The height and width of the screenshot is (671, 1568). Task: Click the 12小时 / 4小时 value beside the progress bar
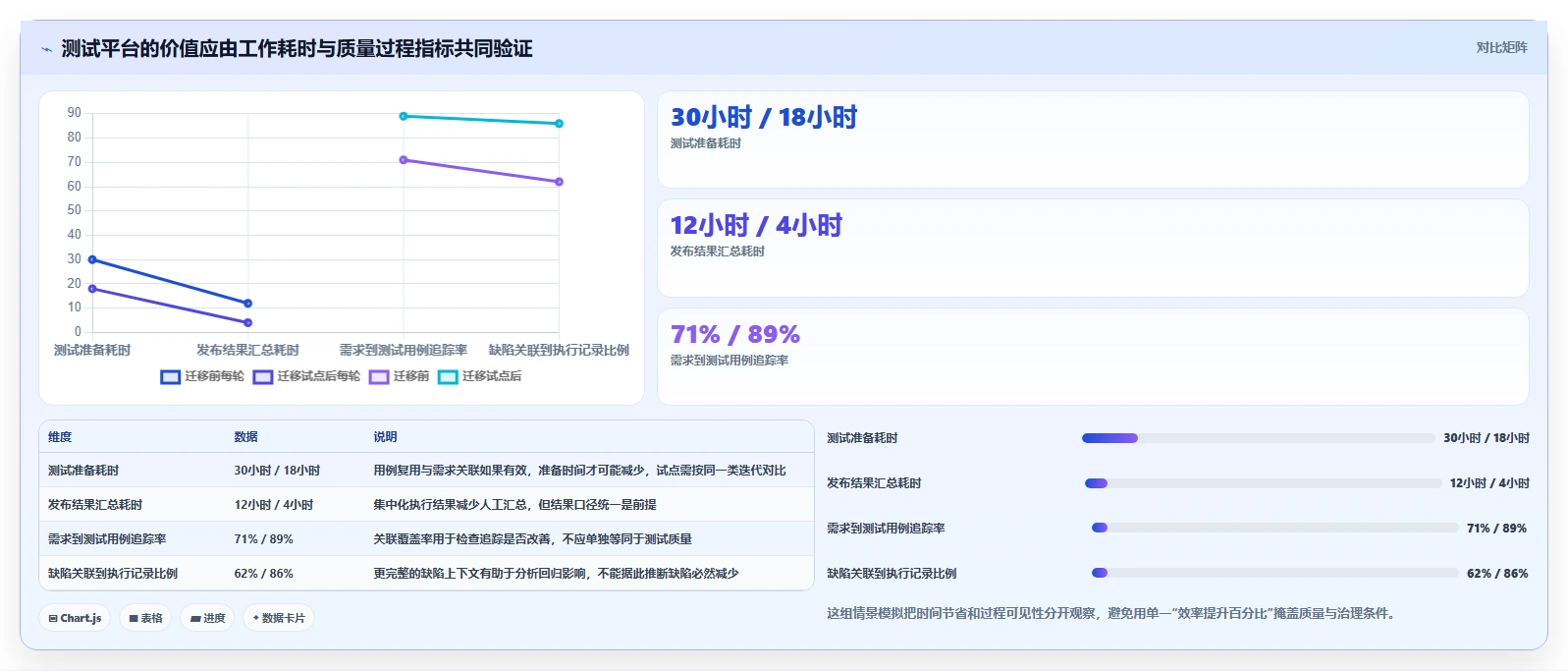point(1489,483)
